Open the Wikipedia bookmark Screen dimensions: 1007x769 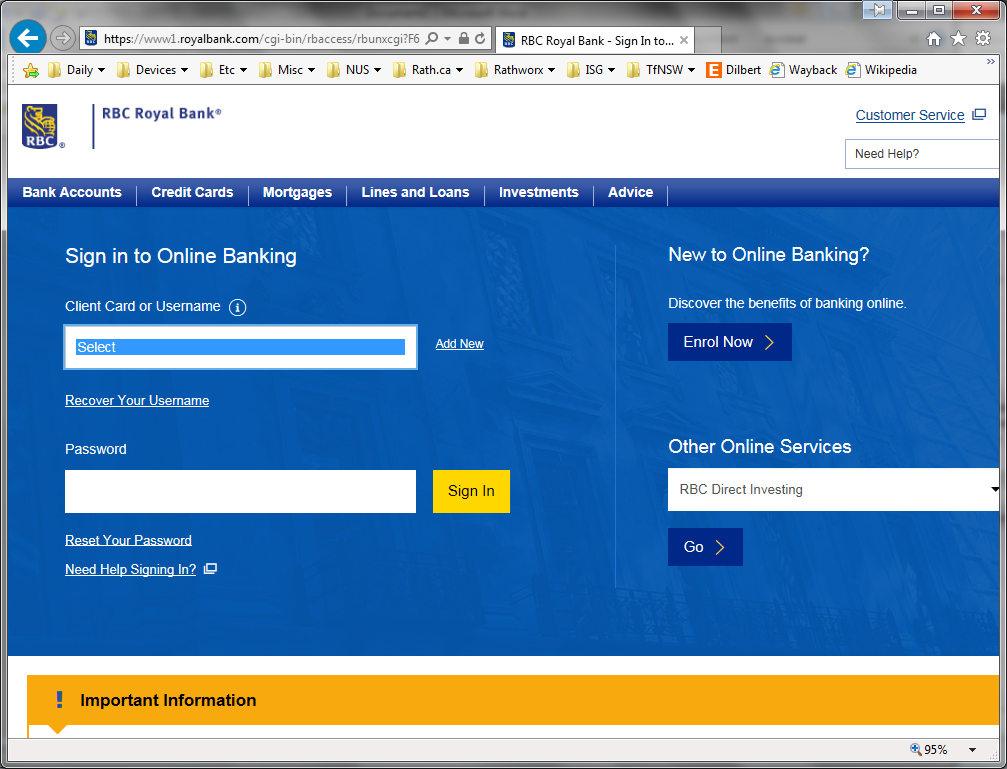(881, 70)
